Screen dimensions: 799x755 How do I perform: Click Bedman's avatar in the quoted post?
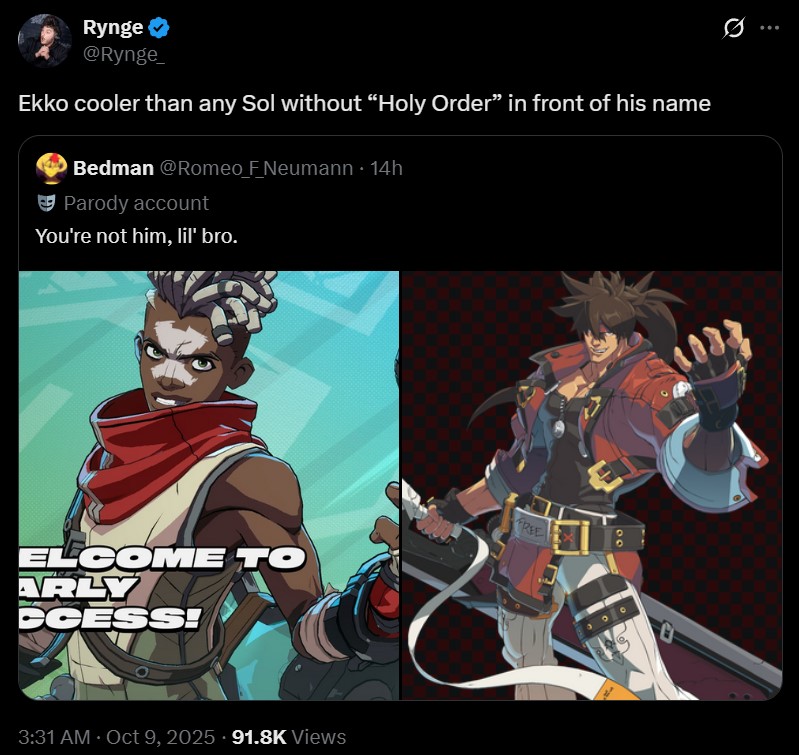51,168
